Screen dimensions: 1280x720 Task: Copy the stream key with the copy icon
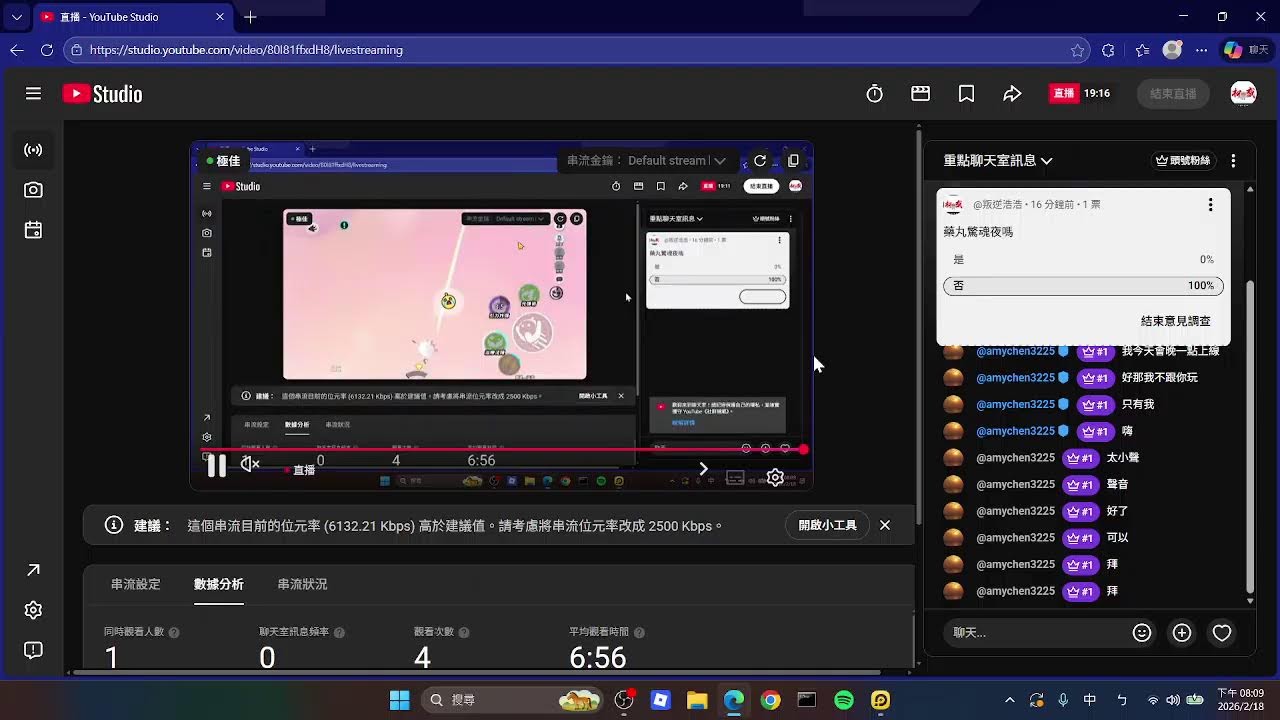pos(793,160)
